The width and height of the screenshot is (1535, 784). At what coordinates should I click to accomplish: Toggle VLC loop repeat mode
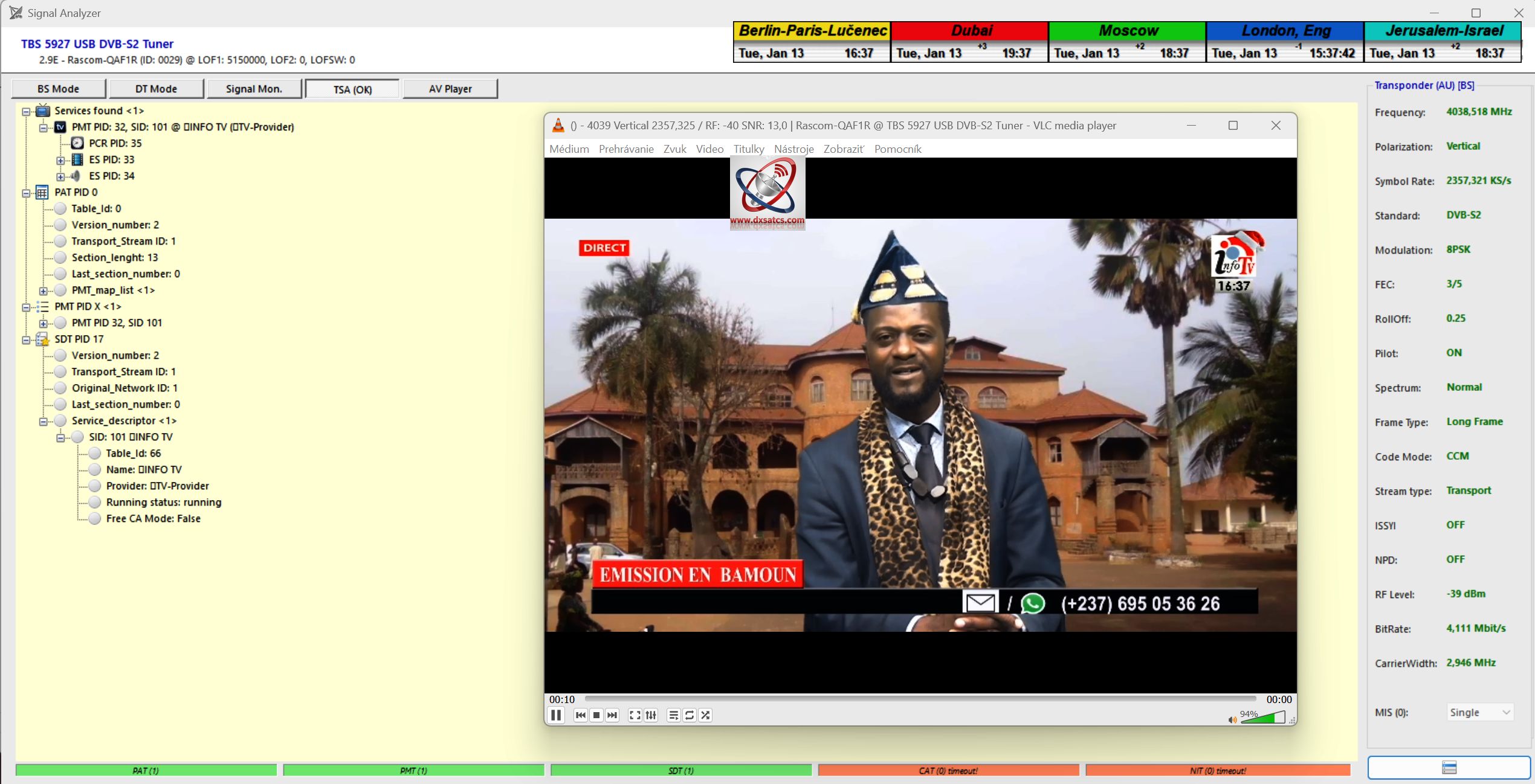pos(690,715)
